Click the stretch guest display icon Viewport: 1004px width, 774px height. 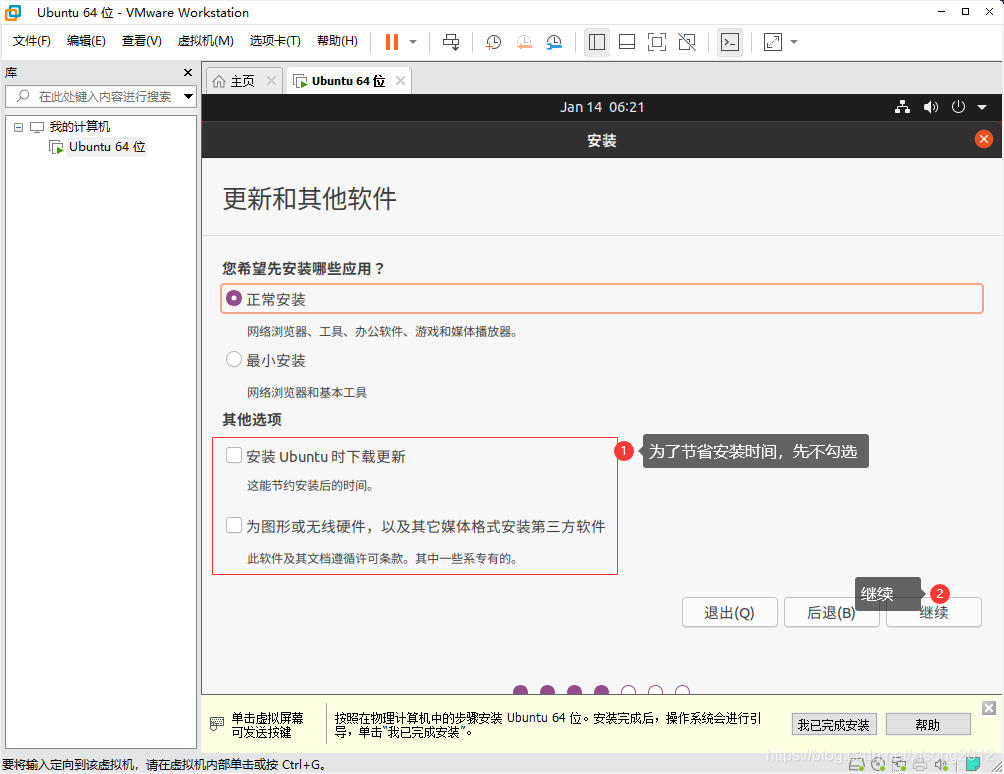(773, 42)
